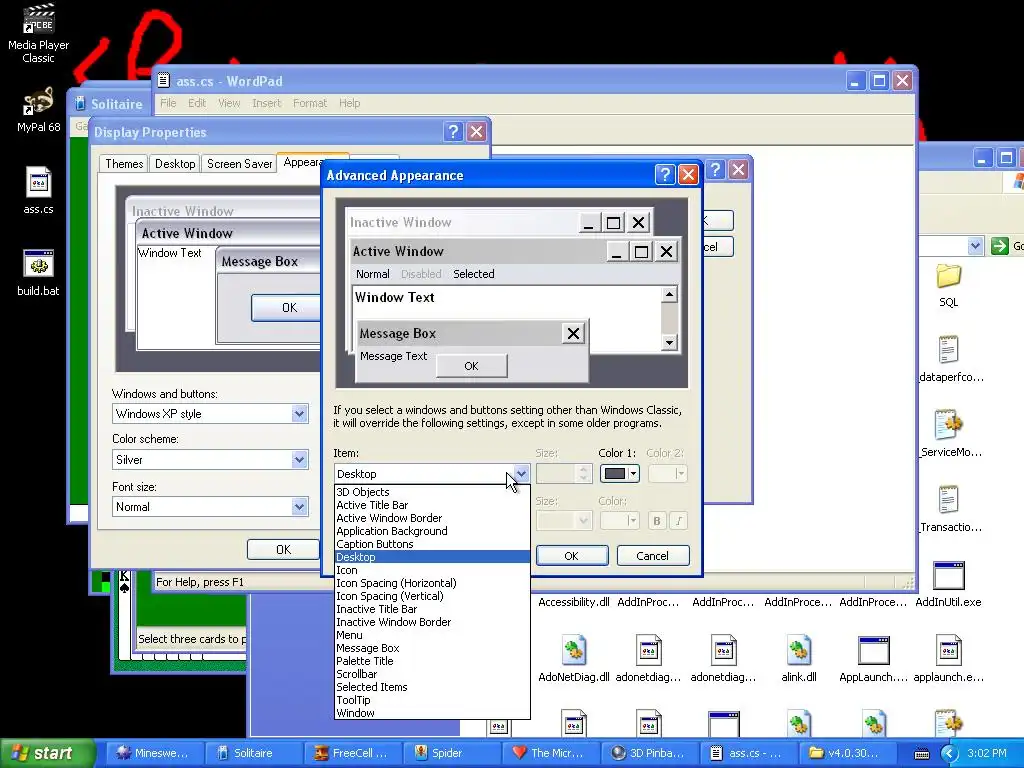Open WordPad Help menu
This screenshot has width=1024, height=768.
point(349,103)
